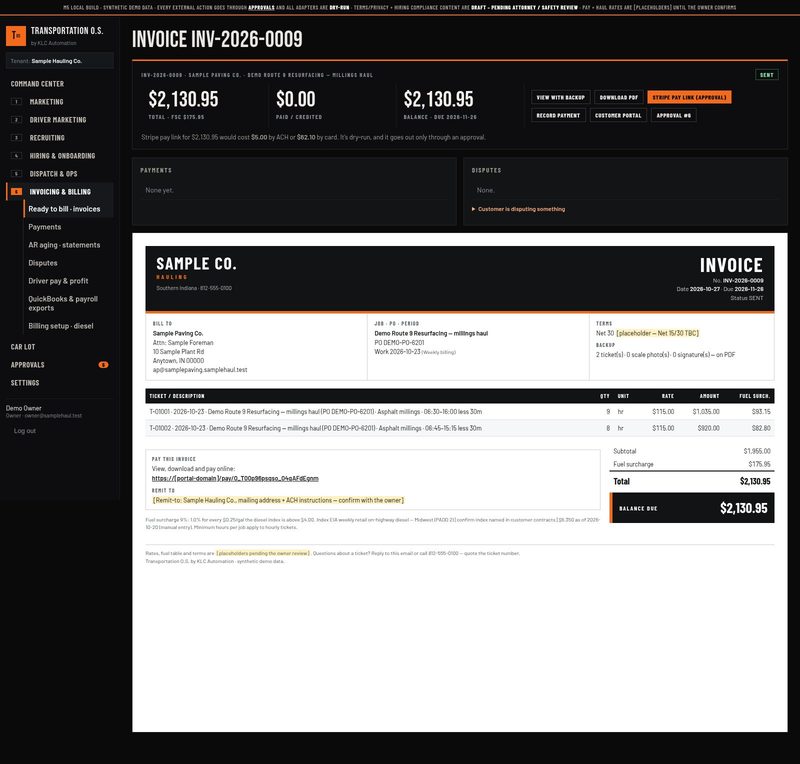Click the highlighted Remit-to placeholder text
Image resolution: width=800 pixels, height=764 pixels.
pos(279,500)
